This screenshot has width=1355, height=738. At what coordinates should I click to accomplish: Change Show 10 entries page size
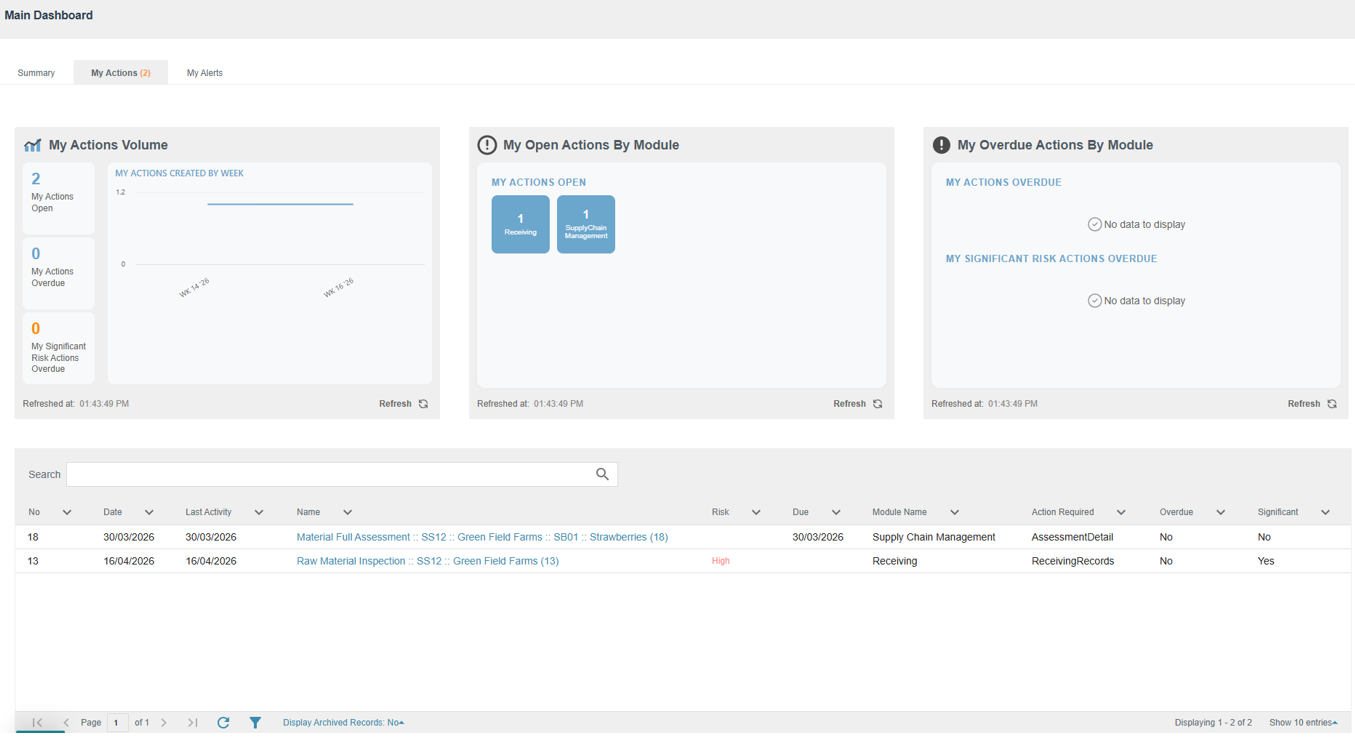(x=1303, y=722)
